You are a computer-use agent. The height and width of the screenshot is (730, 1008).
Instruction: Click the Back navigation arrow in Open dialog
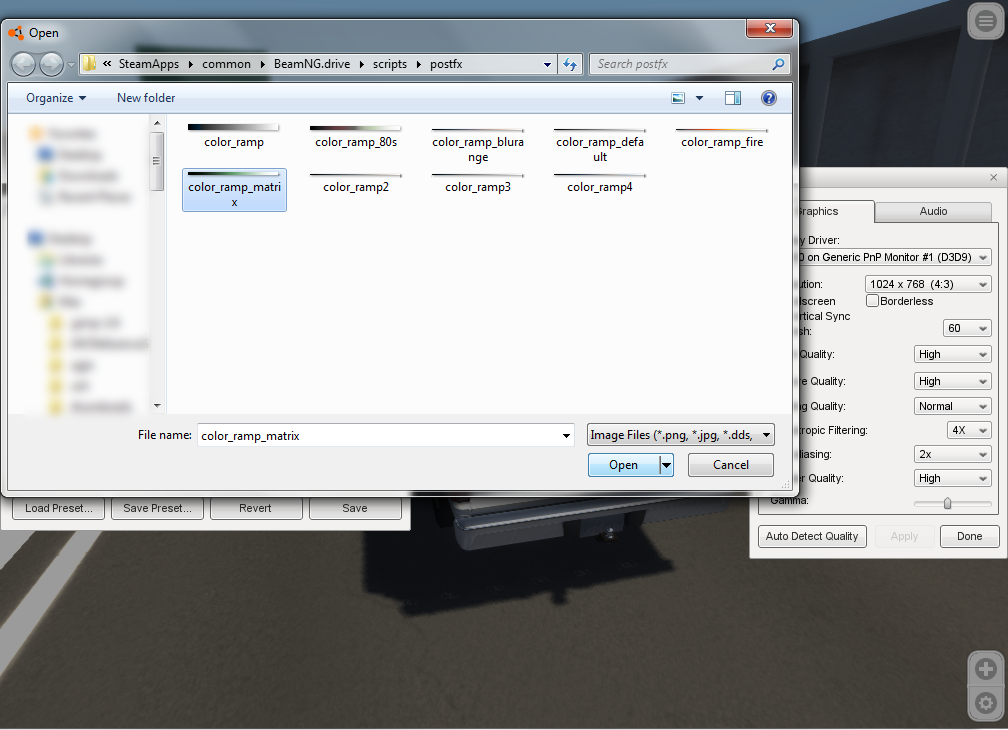coord(24,64)
